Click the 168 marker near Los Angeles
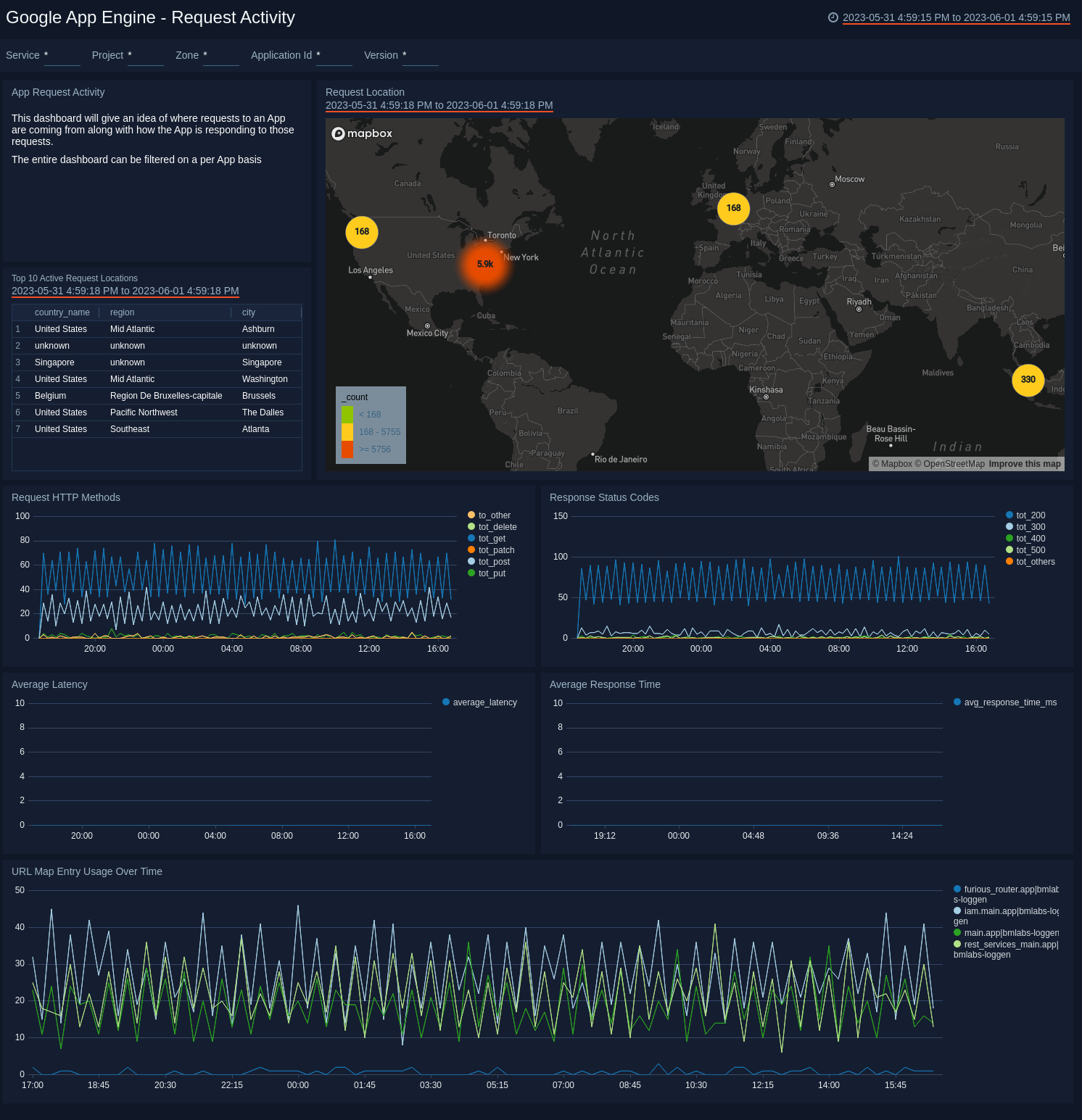 point(361,232)
